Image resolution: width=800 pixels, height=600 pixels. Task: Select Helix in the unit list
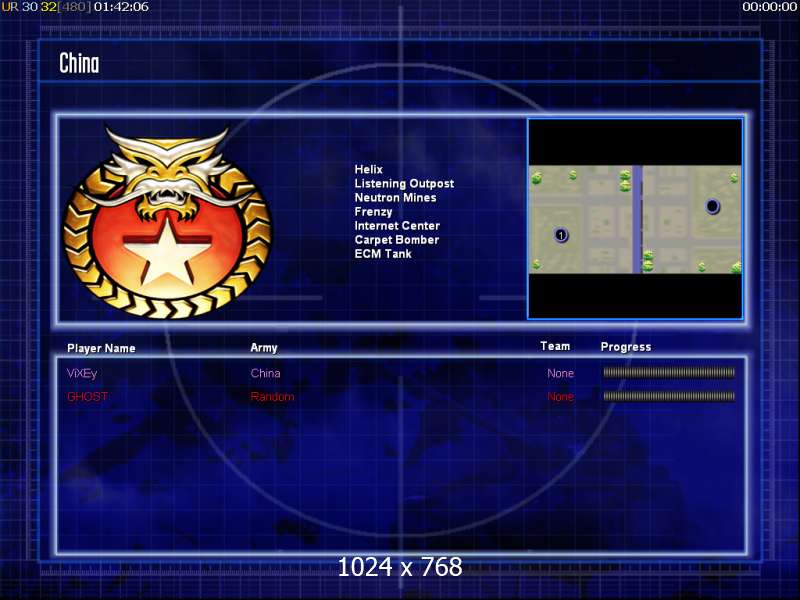[368, 169]
